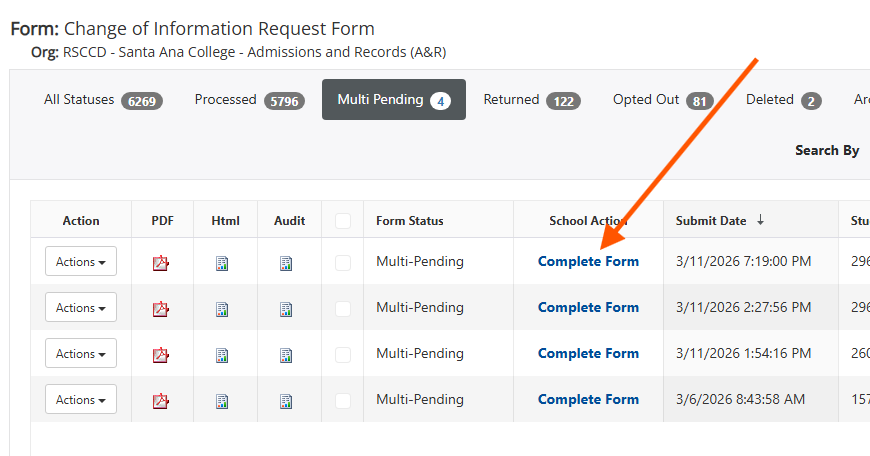
Task: View Html for the 1:54:16 PM submission
Action: pyautogui.click(x=222, y=355)
